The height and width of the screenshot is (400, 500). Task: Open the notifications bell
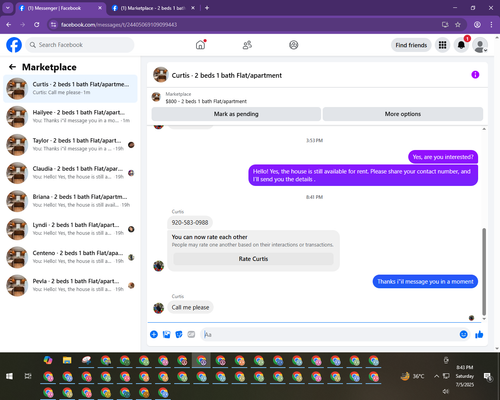tap(461, 45)
